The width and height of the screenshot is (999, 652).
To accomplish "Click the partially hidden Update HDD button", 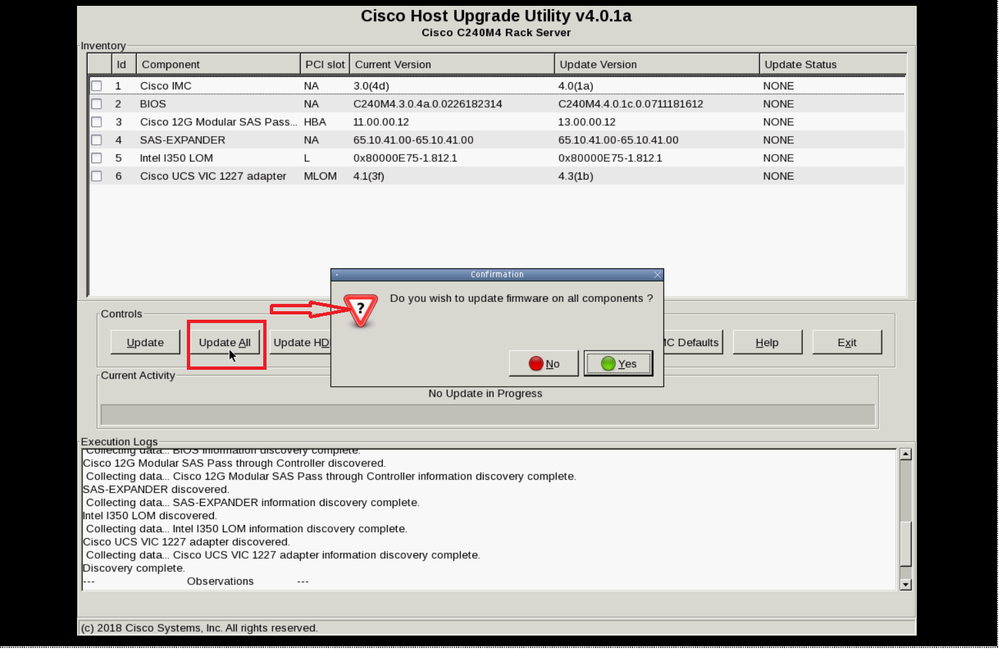I will click(299, 342).
